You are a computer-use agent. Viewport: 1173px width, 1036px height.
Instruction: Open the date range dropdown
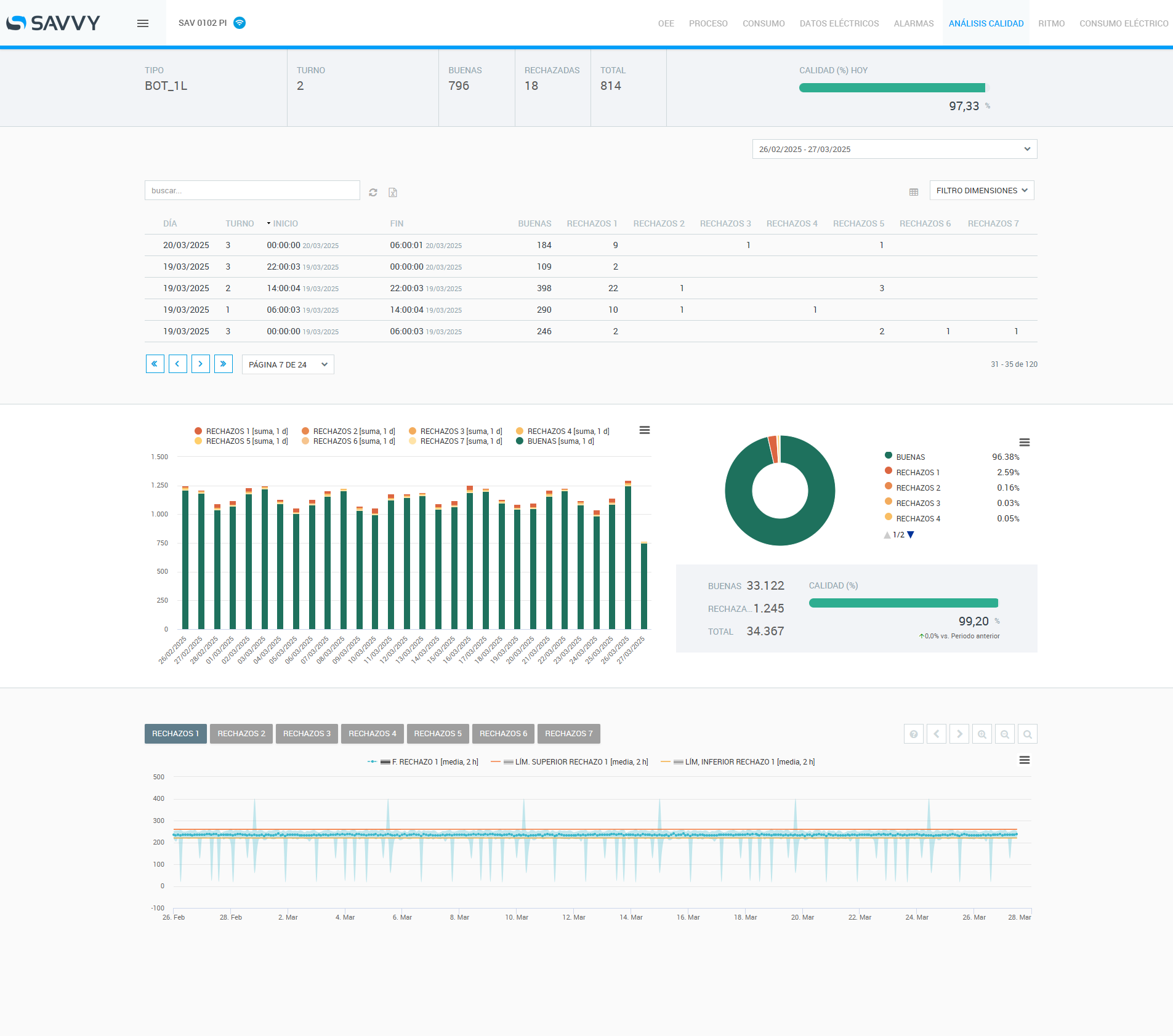894,149
